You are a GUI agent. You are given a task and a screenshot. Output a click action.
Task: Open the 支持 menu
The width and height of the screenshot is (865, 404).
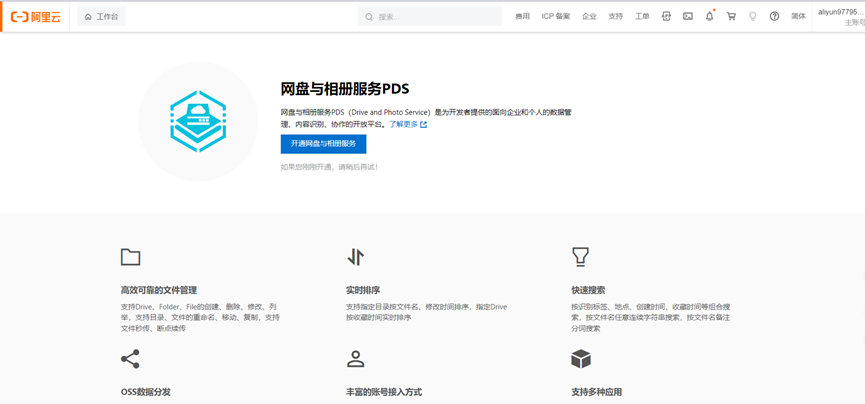616,17
